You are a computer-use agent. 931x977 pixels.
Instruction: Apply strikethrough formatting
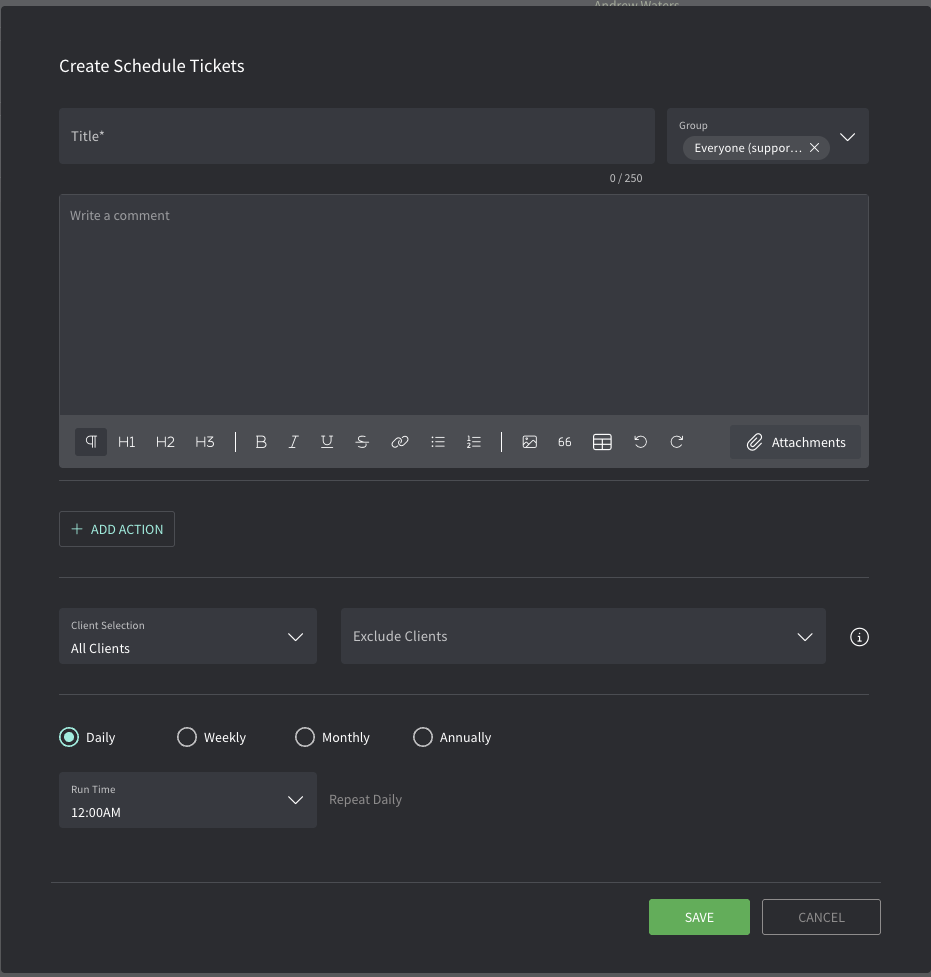tap(362, 442)
